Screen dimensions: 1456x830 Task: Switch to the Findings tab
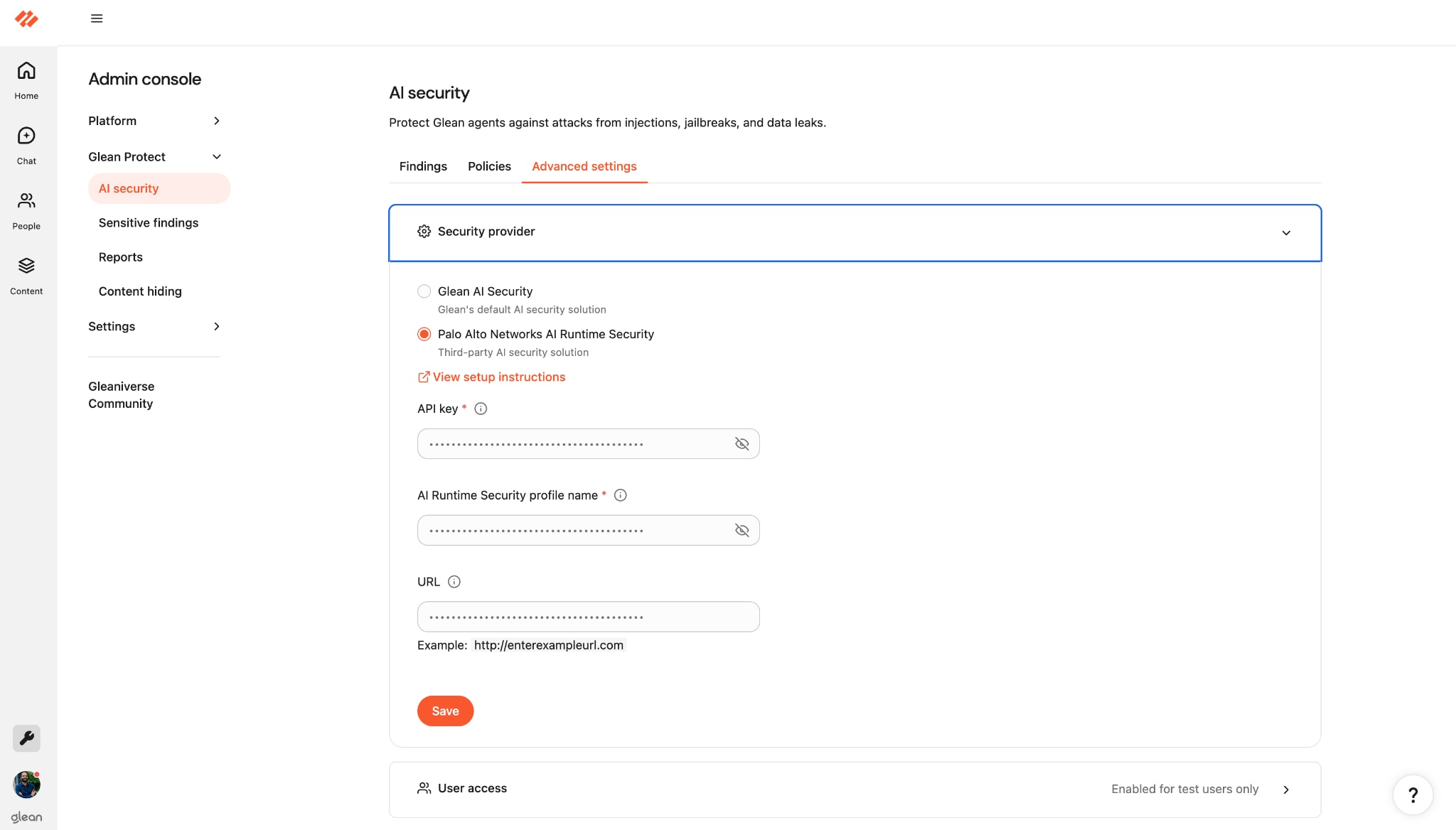[423, 166]
